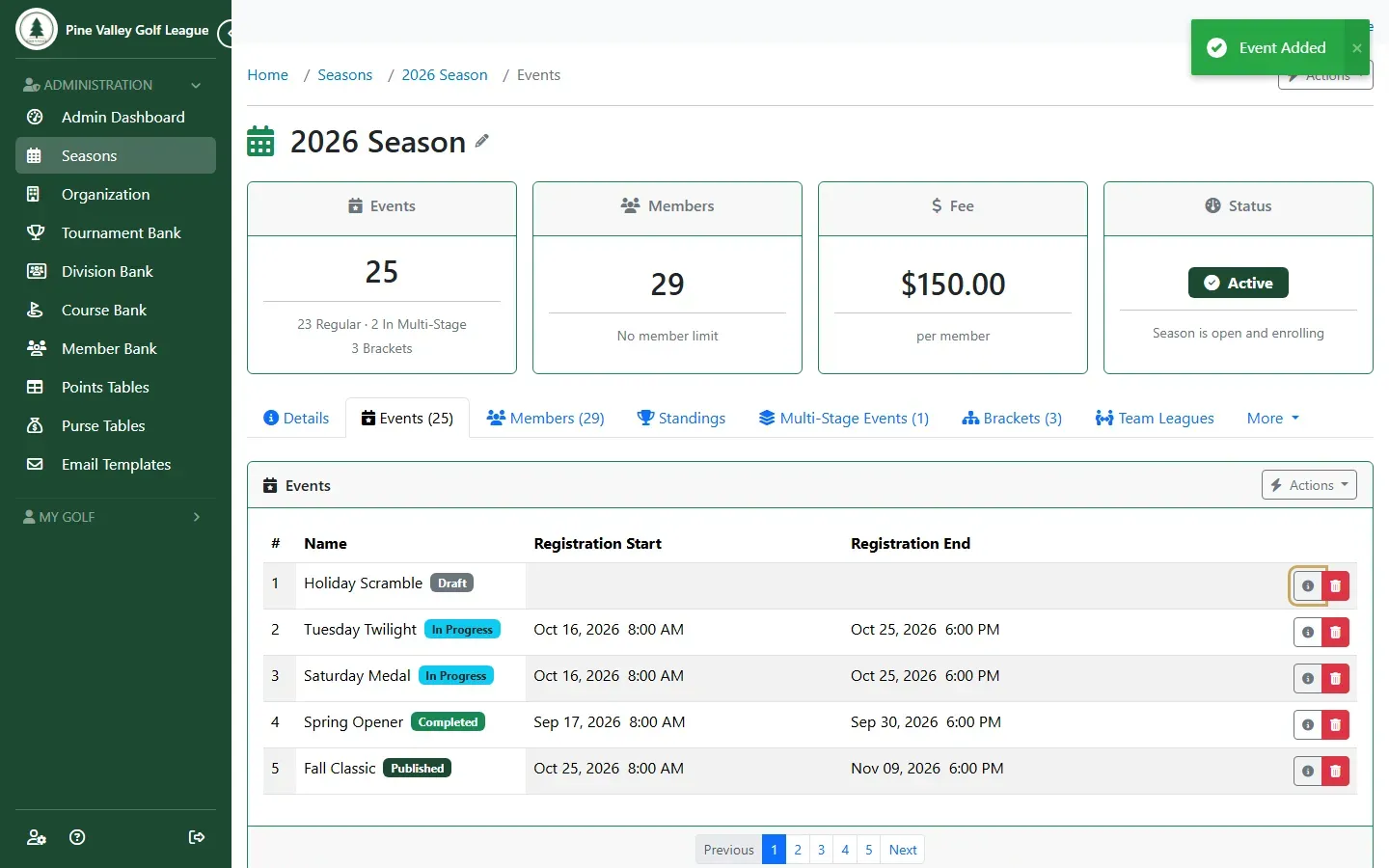The width and height of the screenshot is (1389, 868).
Task: Switch to the Brackets (3) tab
Action: point(1012,419)
